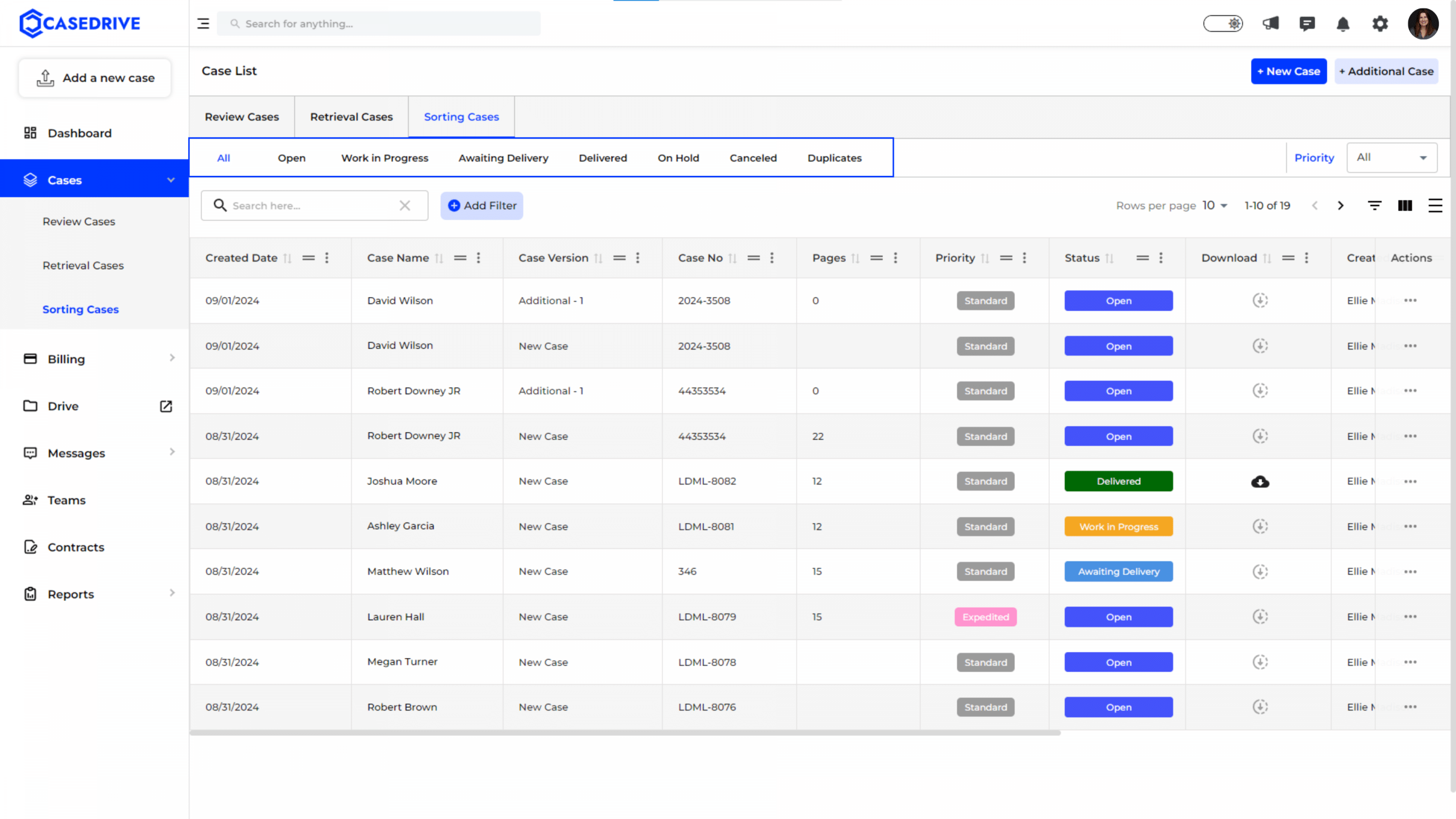The image size is (1456, 819).
Task: Open actions menu for Matthew Wilson row
Action: (x=1410, y=571)
